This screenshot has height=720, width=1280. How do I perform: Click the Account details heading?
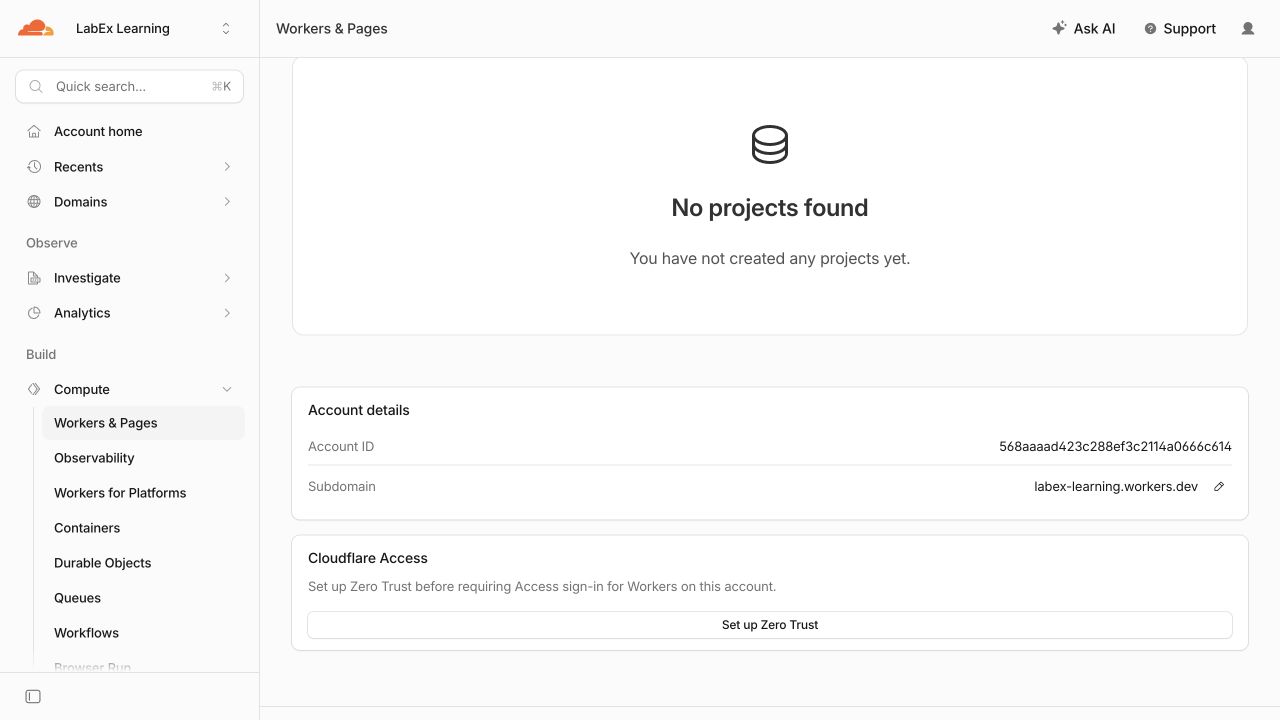tap(359, 410)
